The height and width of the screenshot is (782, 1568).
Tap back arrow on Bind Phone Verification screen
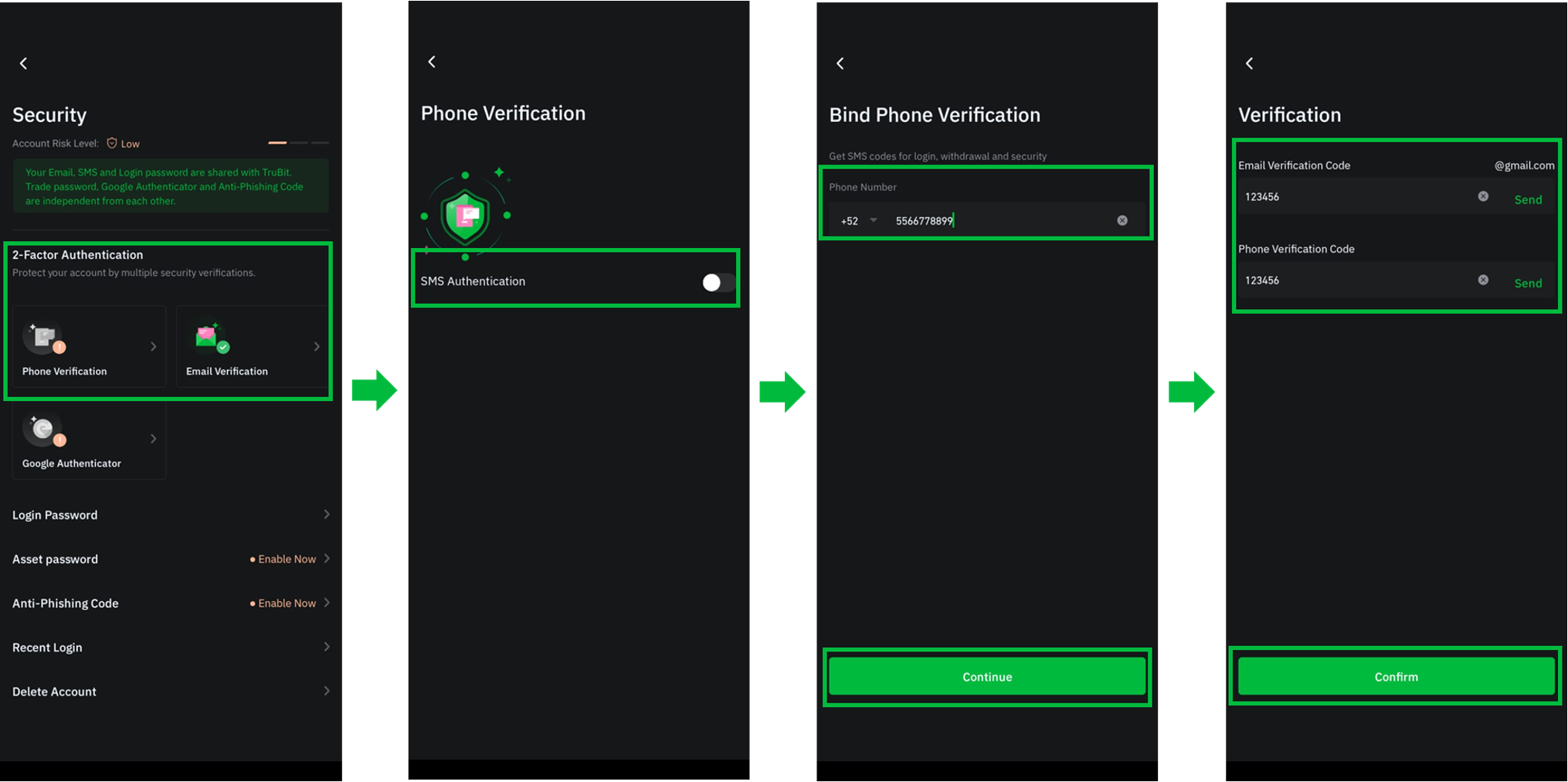coord(840,63)
